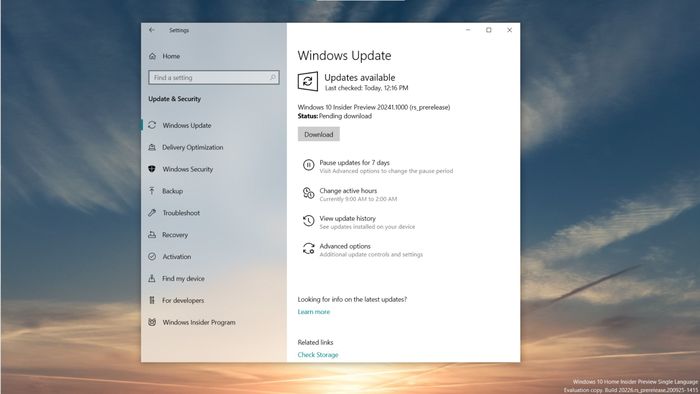Open Find my device settings

tap(183, 278)
